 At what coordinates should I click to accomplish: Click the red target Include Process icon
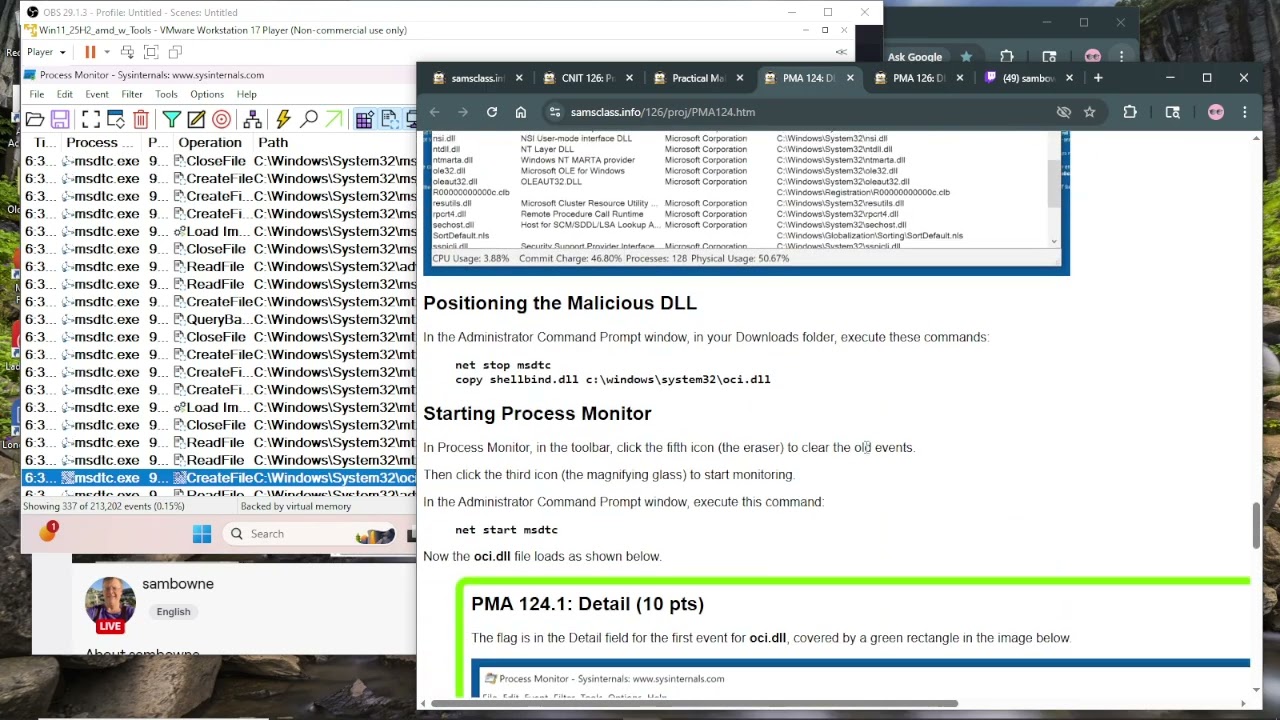click(x=221, y=120)
